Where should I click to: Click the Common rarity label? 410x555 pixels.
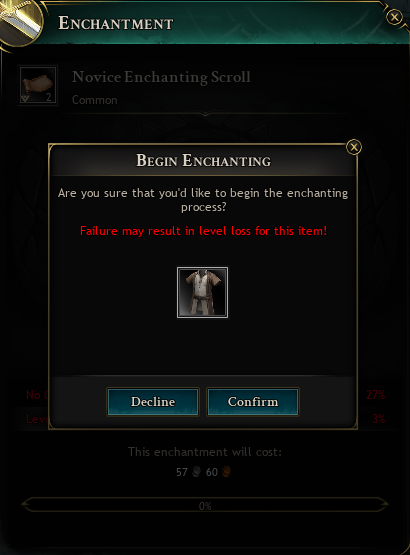pos(95,100)
